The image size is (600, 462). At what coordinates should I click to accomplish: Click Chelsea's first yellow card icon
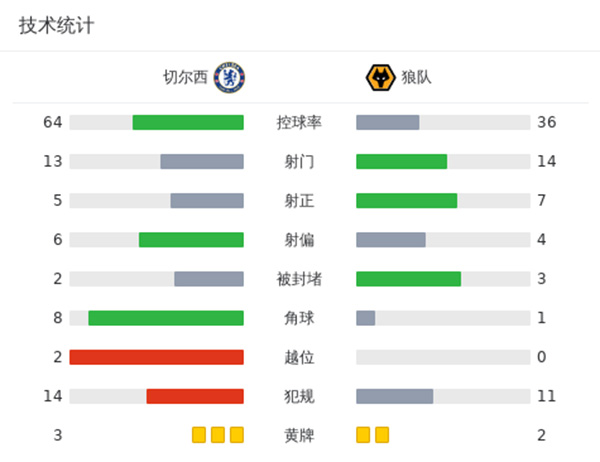coord(199,435)
